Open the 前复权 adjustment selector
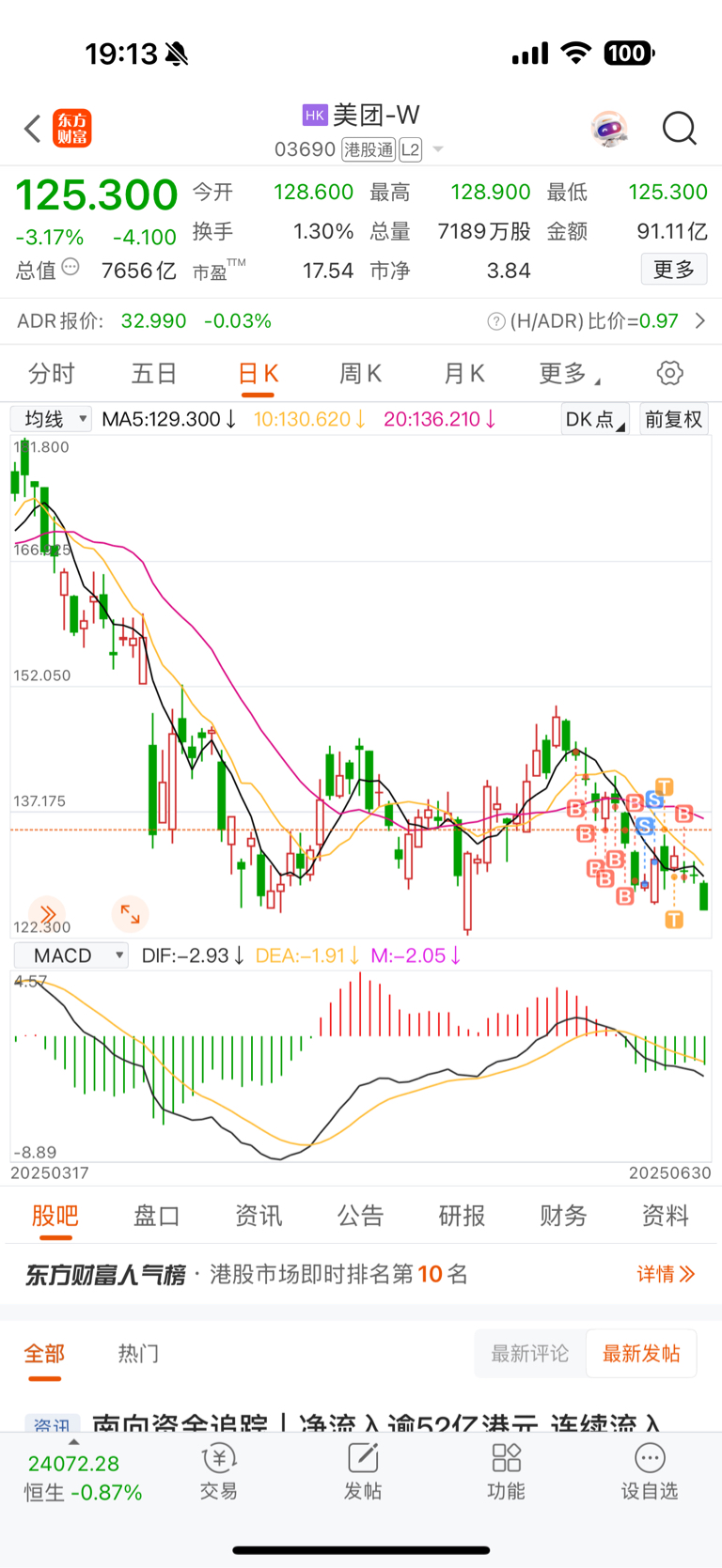The height and width of the screenshot is (1568, 722). [674, 419]
